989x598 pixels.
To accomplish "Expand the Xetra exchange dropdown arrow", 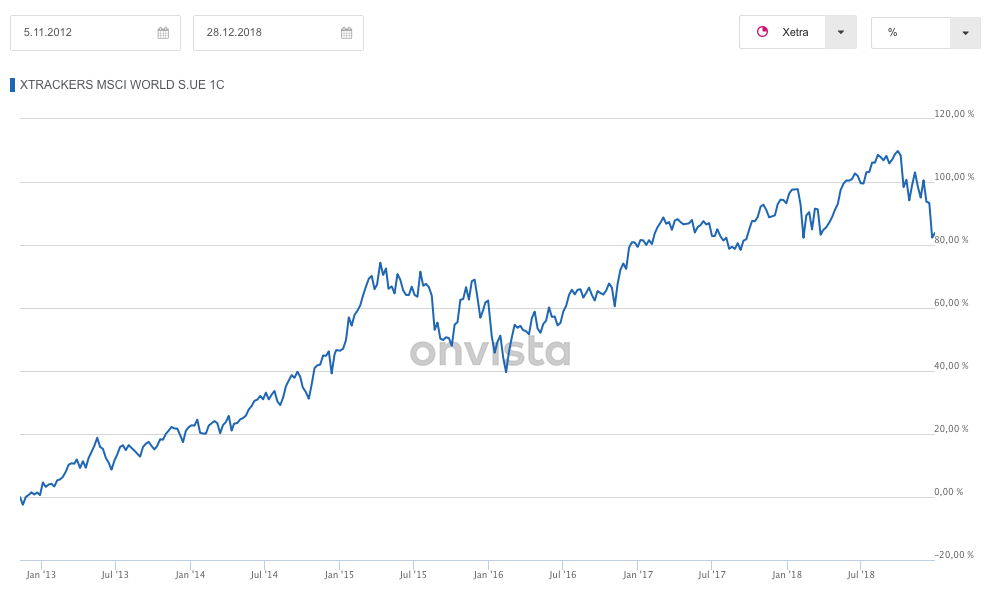I will (x=840, y=32).
